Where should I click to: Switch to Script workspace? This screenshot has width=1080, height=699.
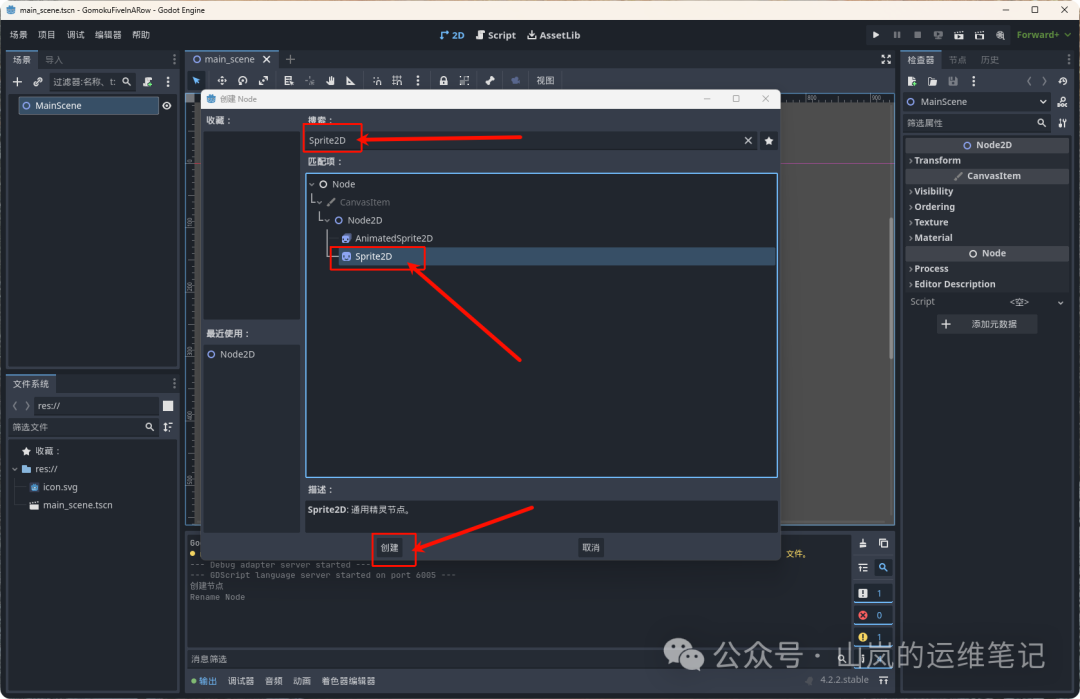pos(496,35)
